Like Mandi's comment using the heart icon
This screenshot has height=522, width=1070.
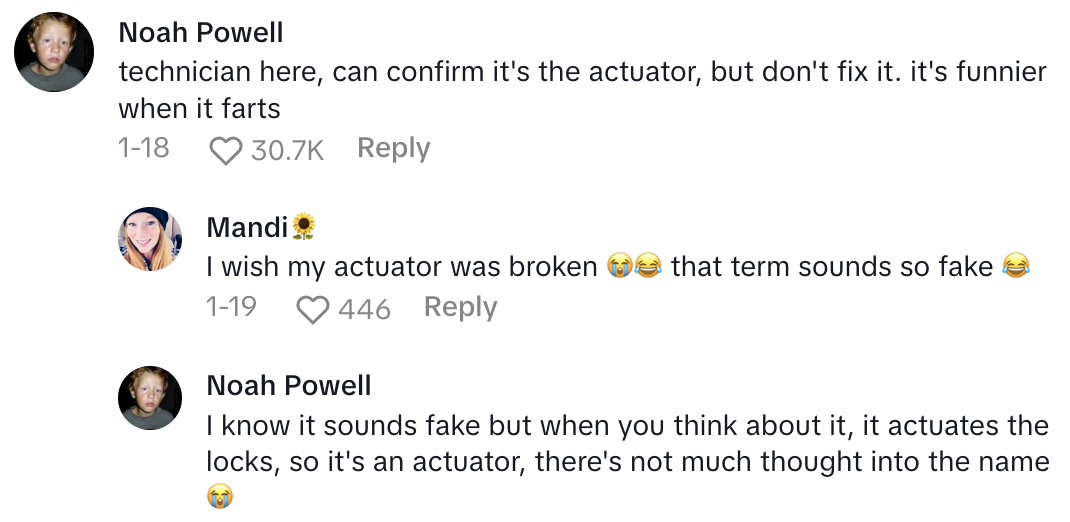[x=313, y=309]
